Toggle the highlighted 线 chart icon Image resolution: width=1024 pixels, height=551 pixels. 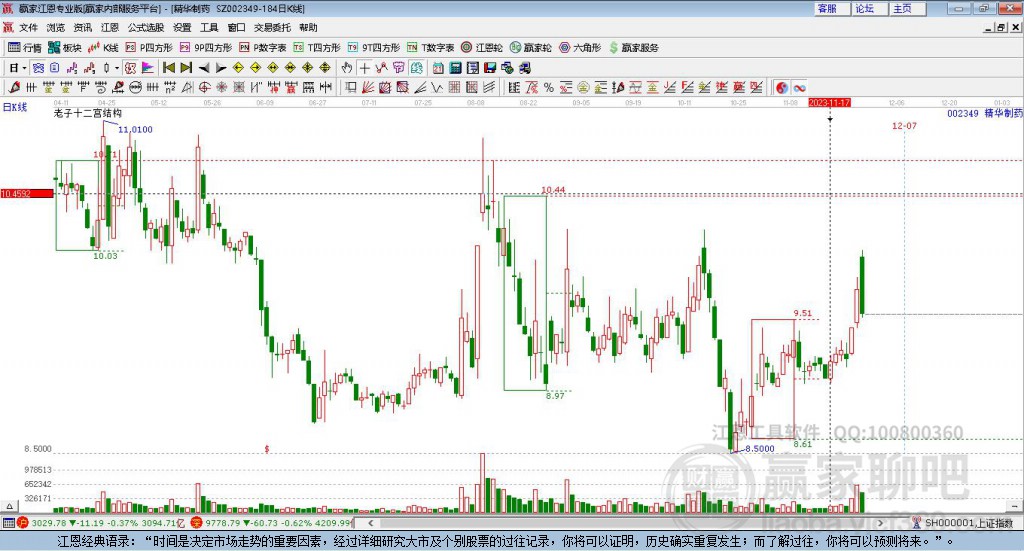pos(416,68)
